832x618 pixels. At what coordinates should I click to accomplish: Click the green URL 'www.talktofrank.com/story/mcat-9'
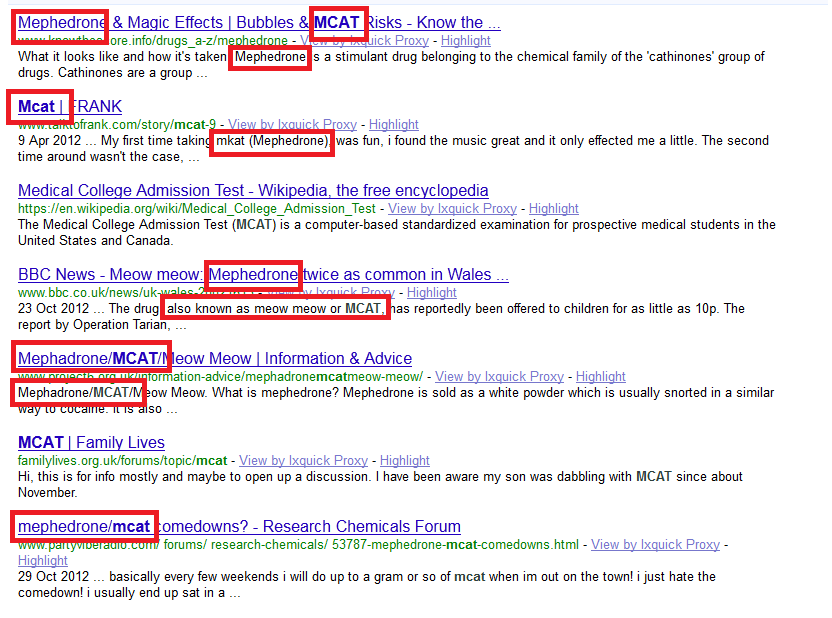(x=117, y=125)
